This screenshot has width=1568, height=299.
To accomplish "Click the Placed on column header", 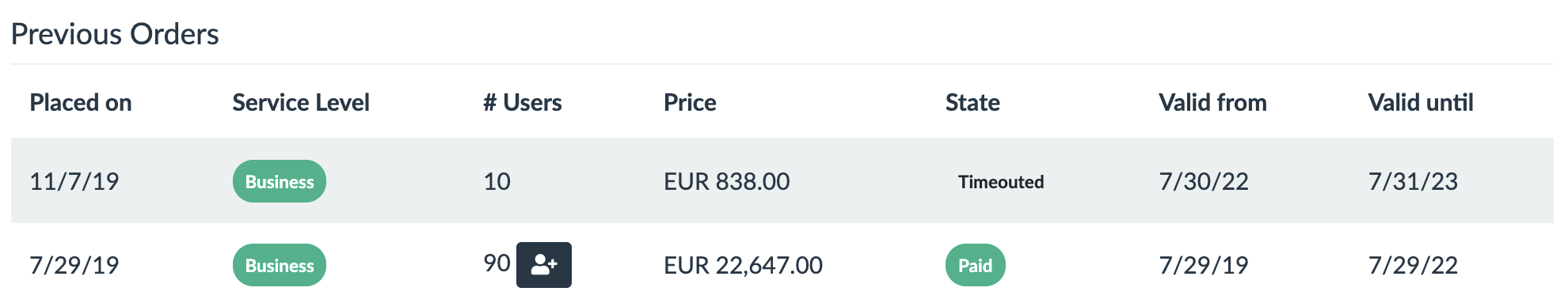I will [x=81, y=103].
